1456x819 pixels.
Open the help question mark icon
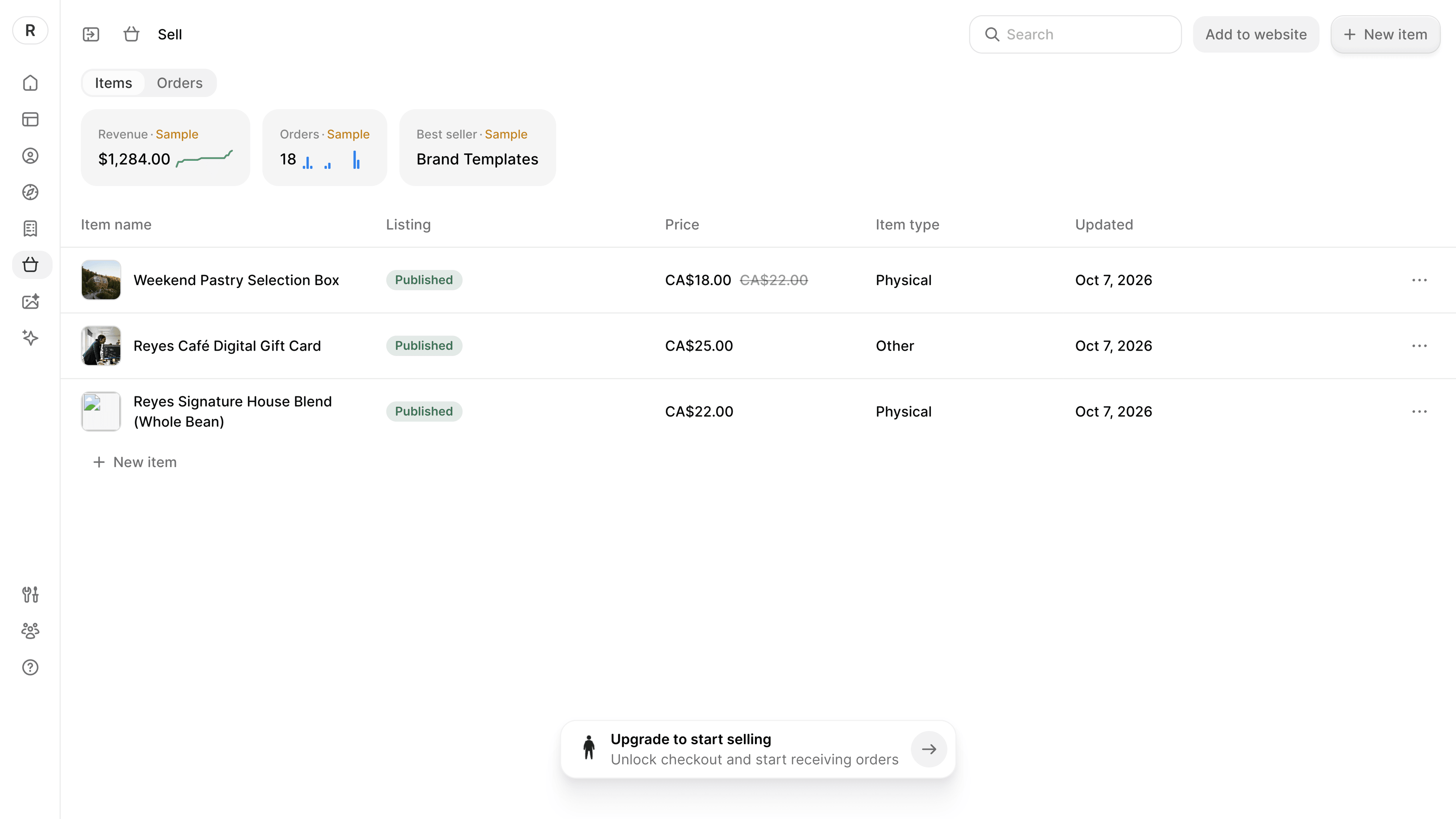[30, 667]
